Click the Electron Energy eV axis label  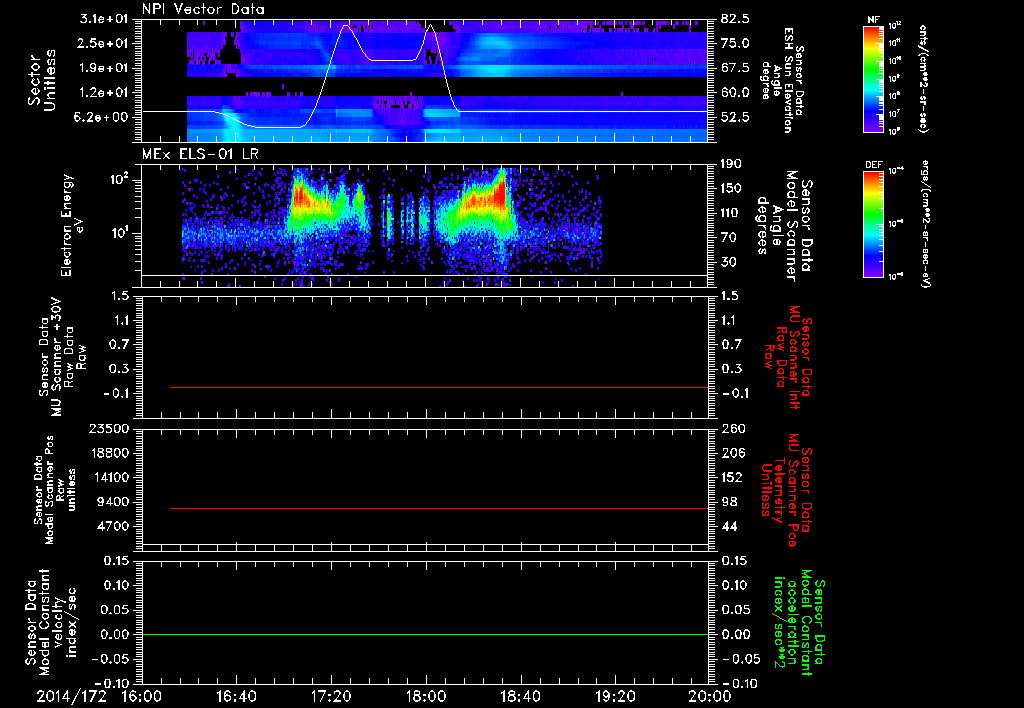tap(72, 225)
